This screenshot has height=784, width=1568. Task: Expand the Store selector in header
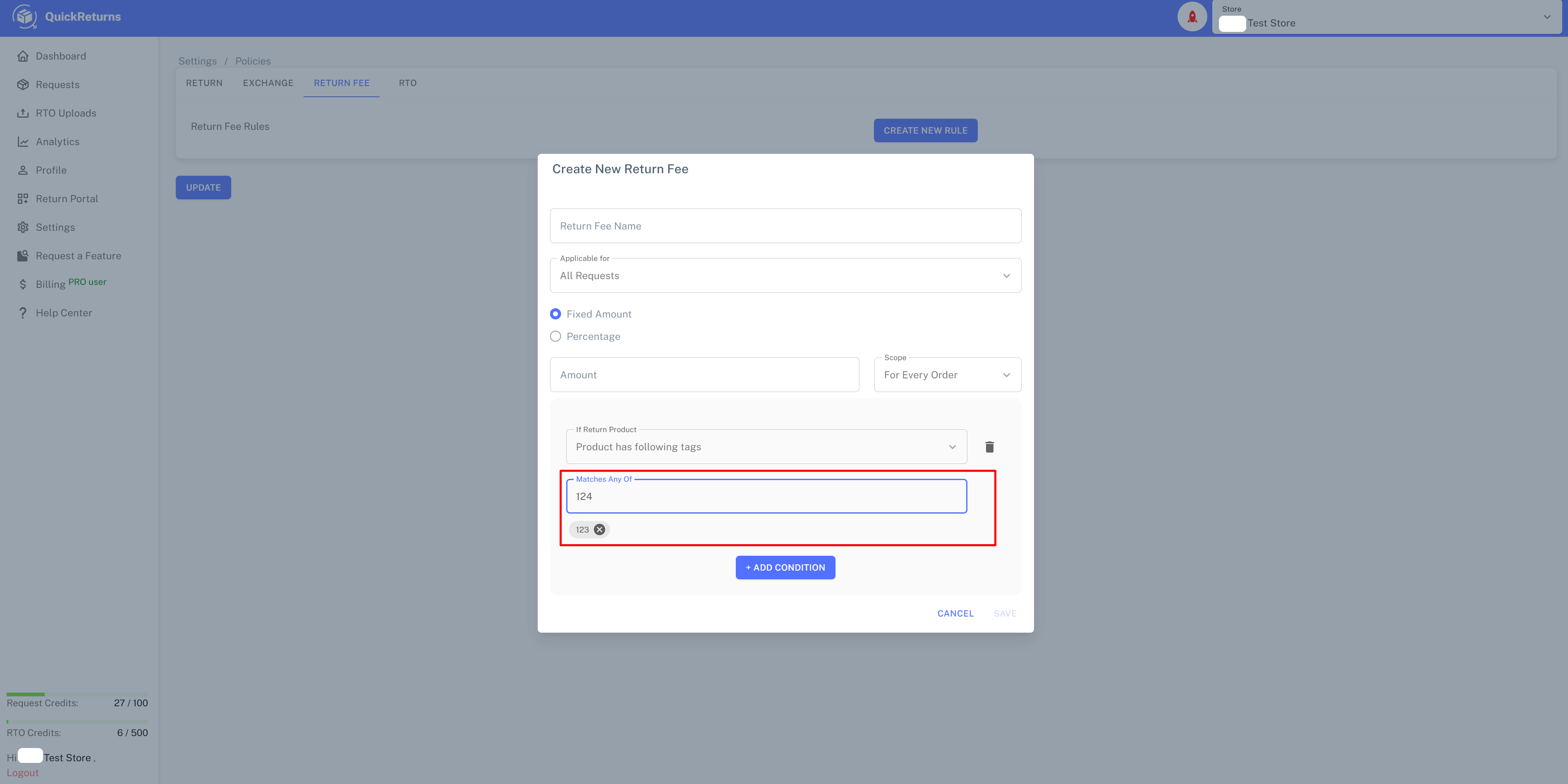1386,17
